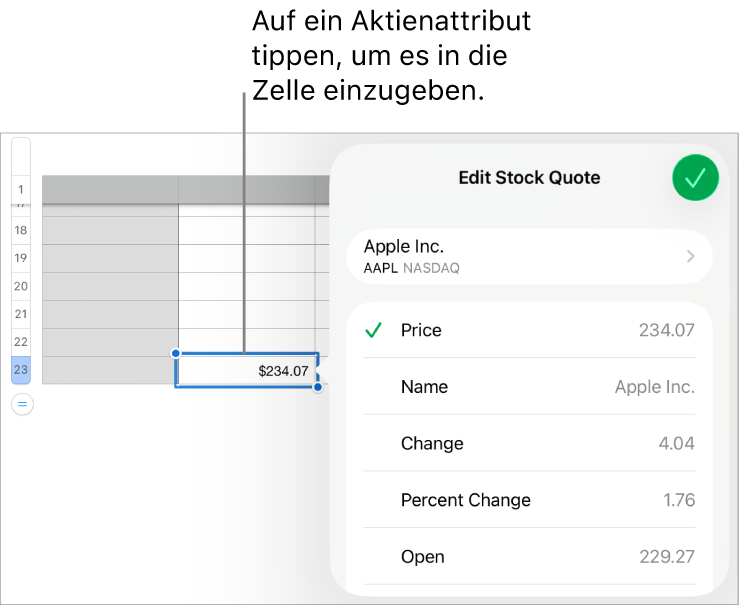Click frozen header row 1 label
This screenshot has width=740, height=606.
(21, 189)
